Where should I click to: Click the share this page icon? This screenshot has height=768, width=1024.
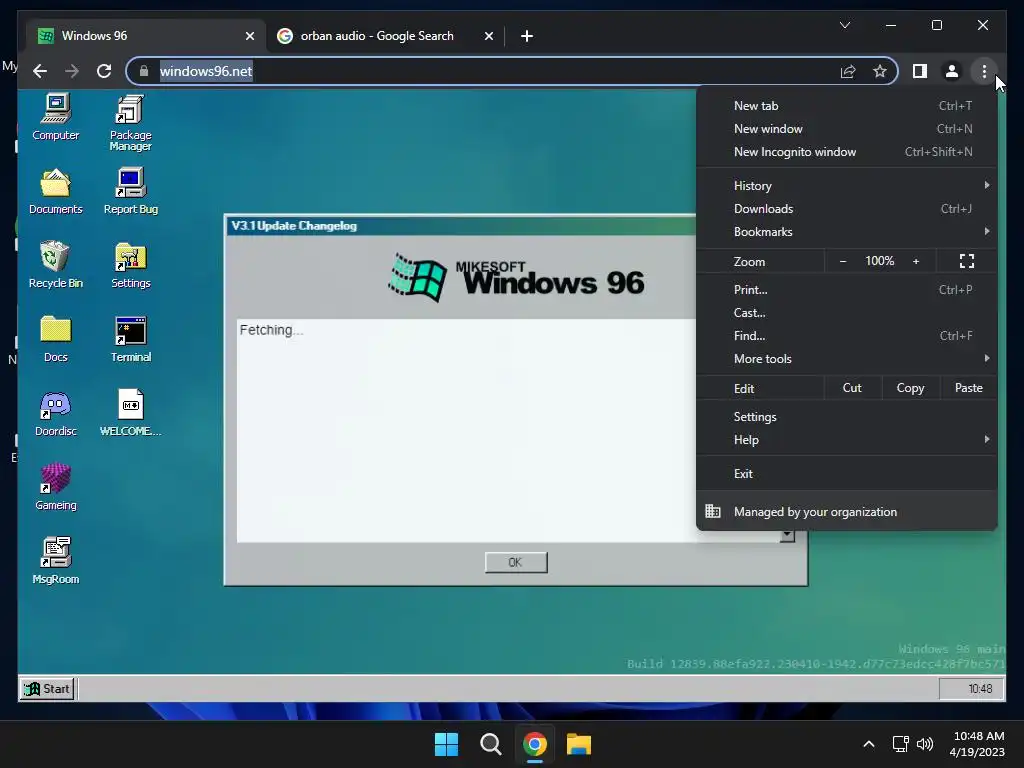[x=848, y=71]
